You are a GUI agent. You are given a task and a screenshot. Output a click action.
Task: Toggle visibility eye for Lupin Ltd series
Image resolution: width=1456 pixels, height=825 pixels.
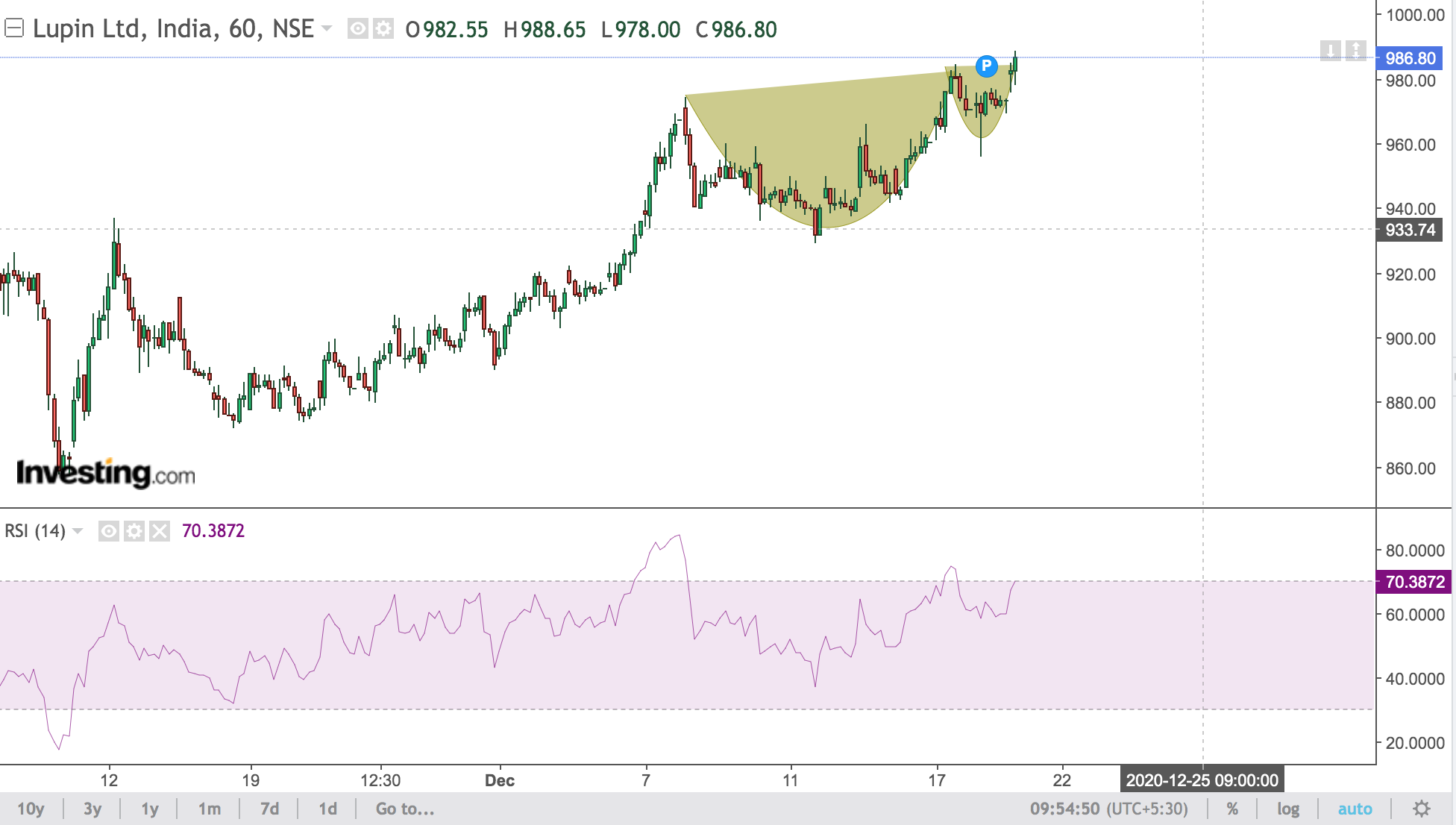click(358, 29)
